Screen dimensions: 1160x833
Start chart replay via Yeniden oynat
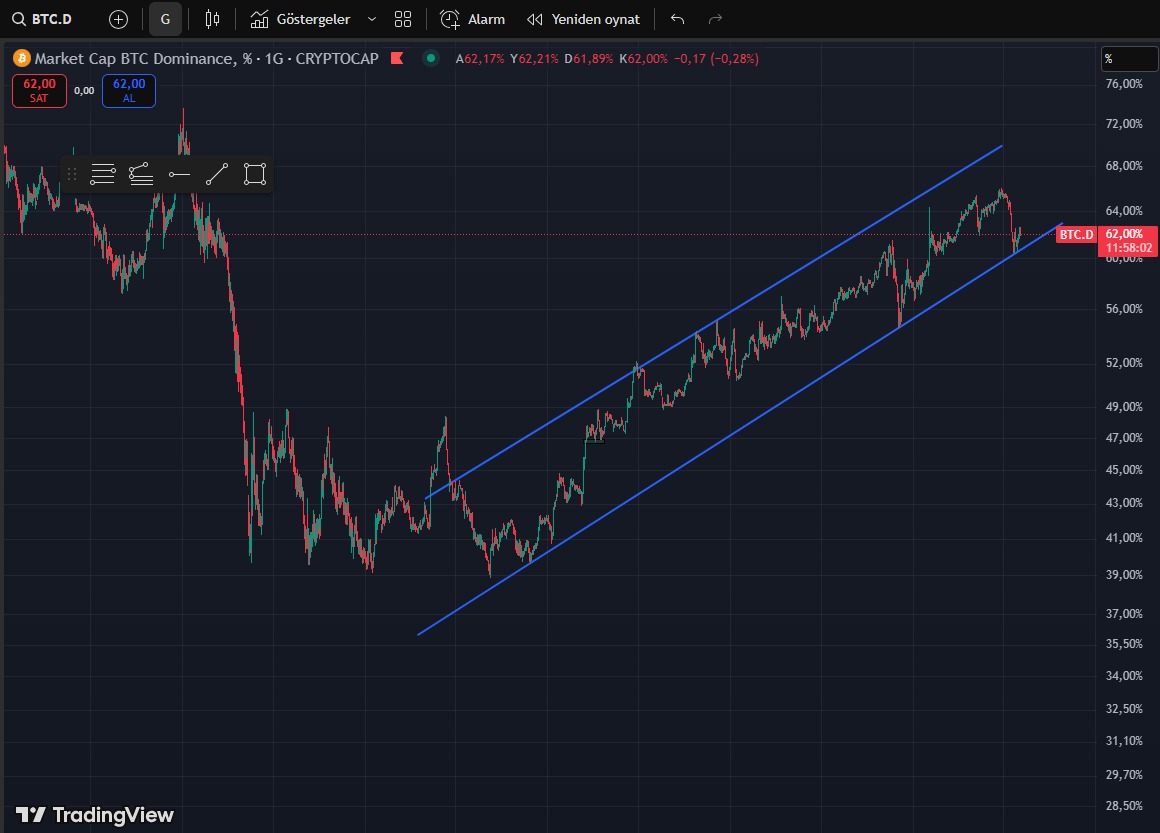coord(583,18)
